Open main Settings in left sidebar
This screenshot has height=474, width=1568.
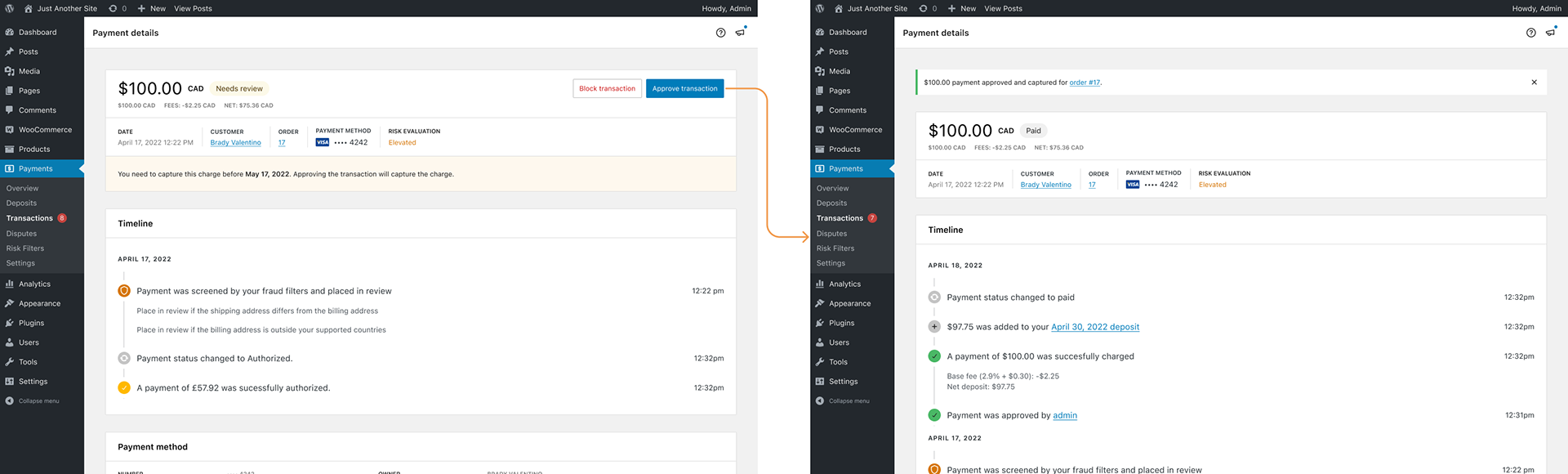click(x=42, y=382)
